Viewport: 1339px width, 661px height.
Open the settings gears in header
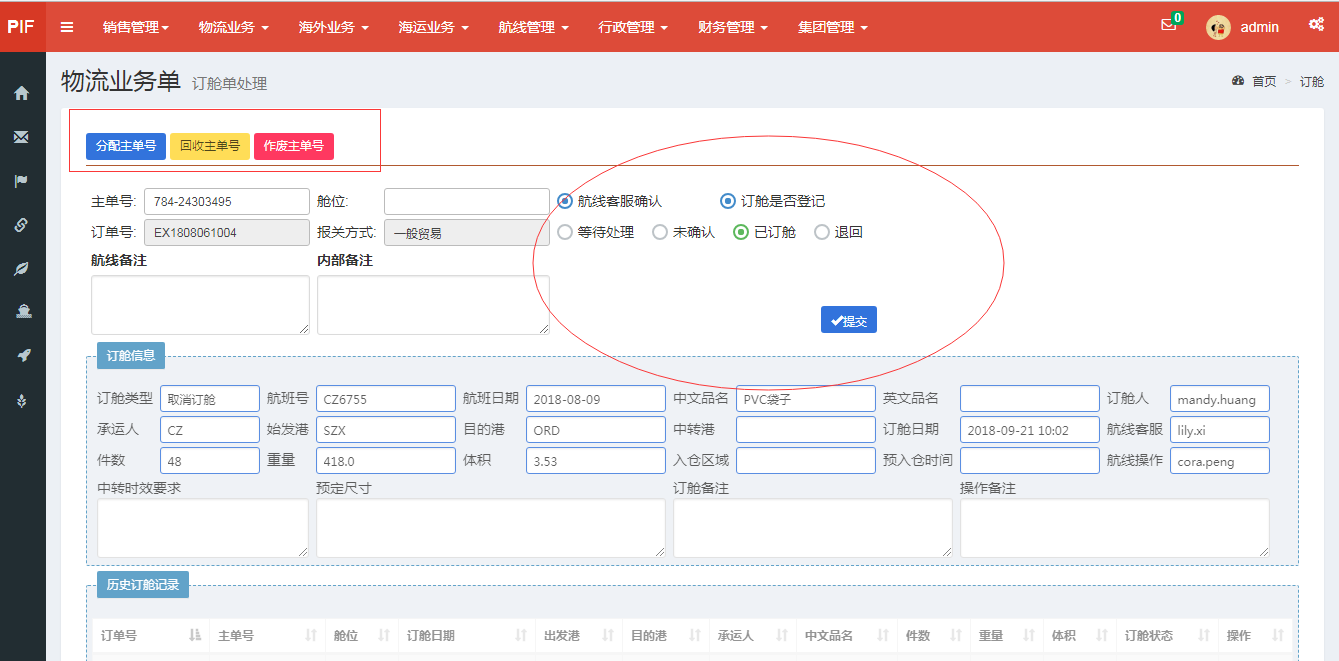[1316, 25]
